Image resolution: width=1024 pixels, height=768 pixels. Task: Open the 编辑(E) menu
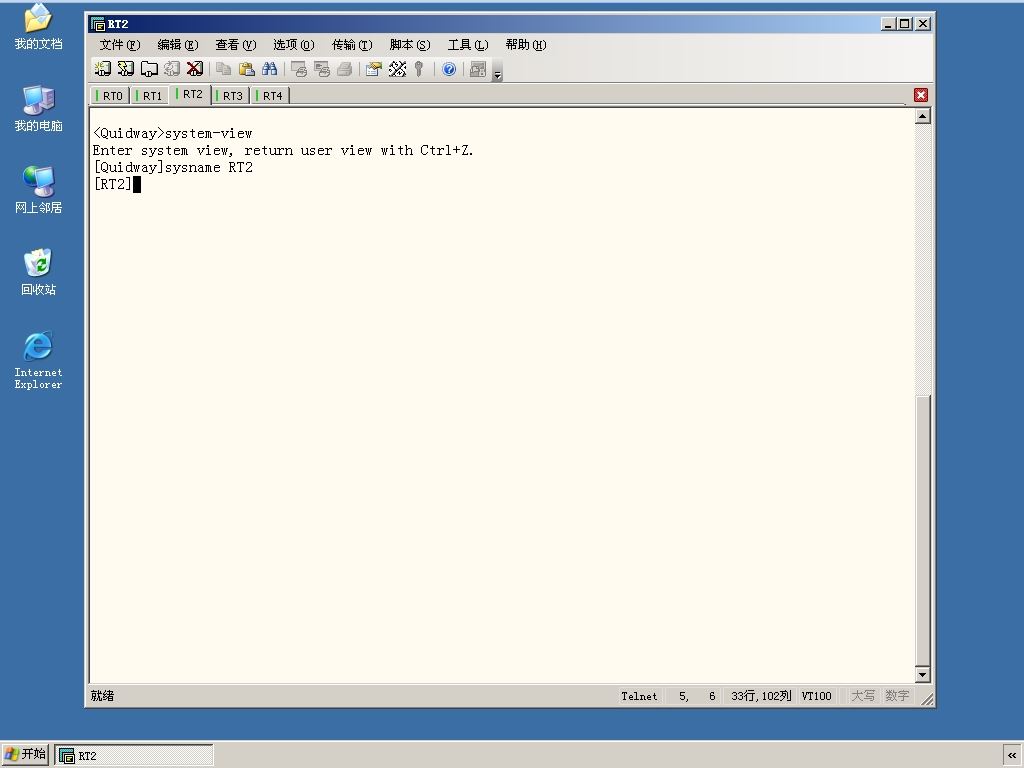point(178,44)
